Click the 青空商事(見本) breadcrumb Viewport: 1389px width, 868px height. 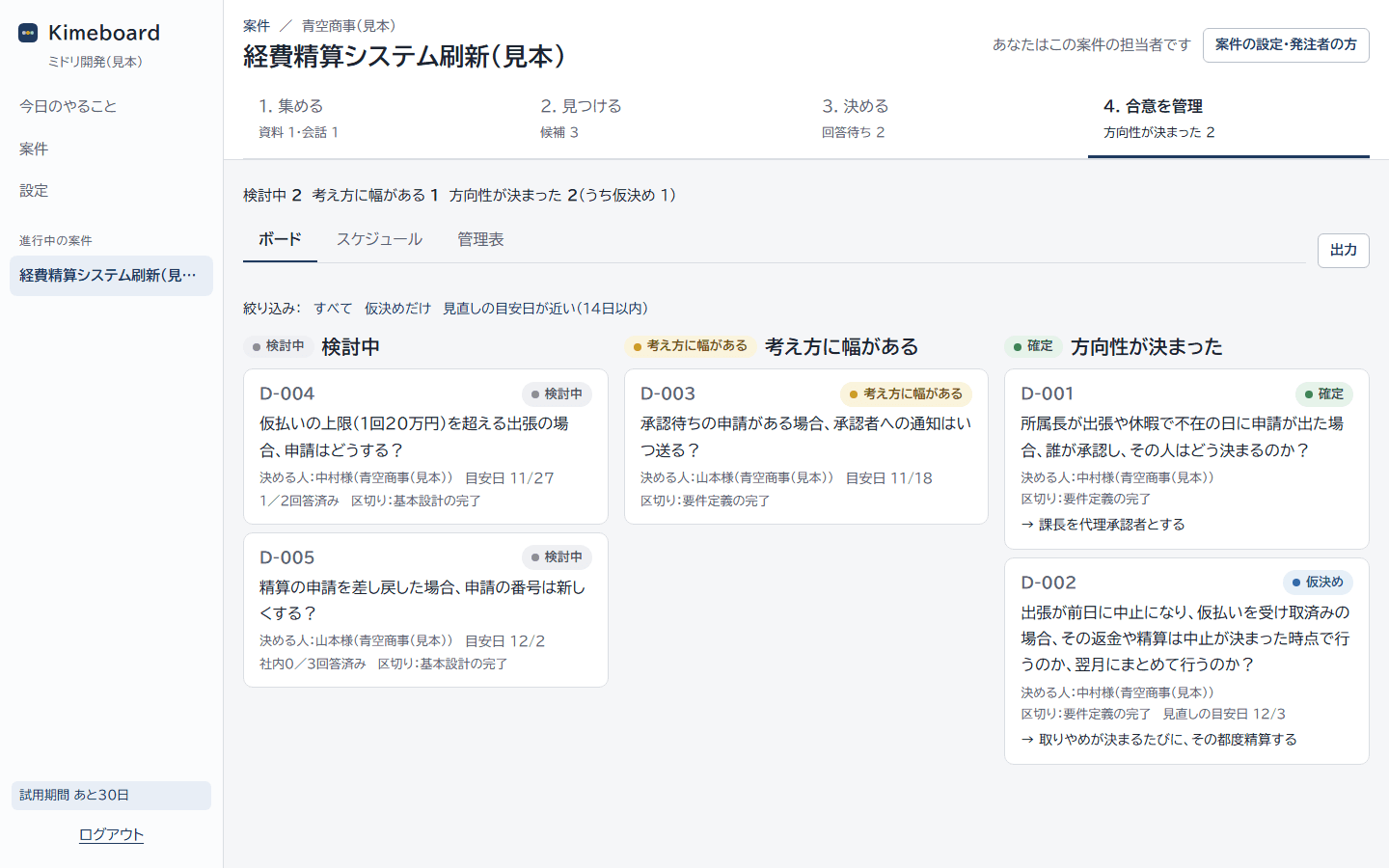(348, 26)
